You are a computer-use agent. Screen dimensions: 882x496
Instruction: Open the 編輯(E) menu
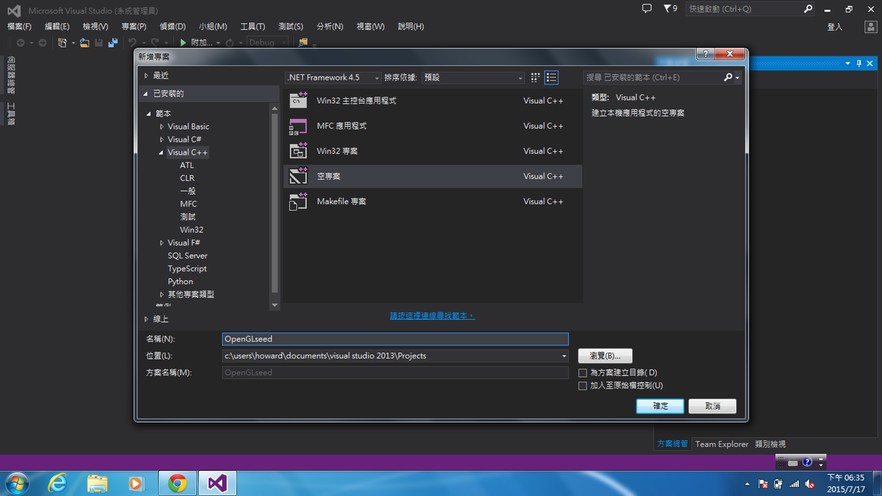pyautogui.click(x=57, y=26)
